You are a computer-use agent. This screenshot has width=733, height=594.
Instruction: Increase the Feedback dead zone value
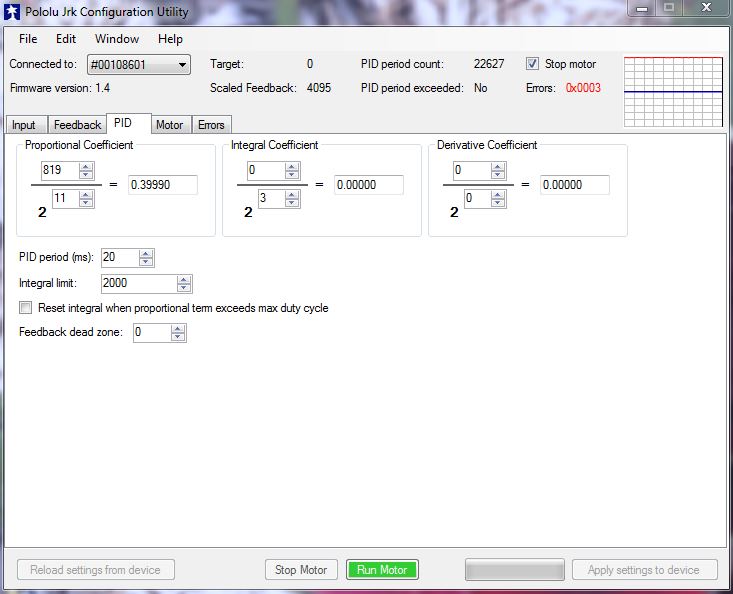pyautogui.click(x=178, y=329)
